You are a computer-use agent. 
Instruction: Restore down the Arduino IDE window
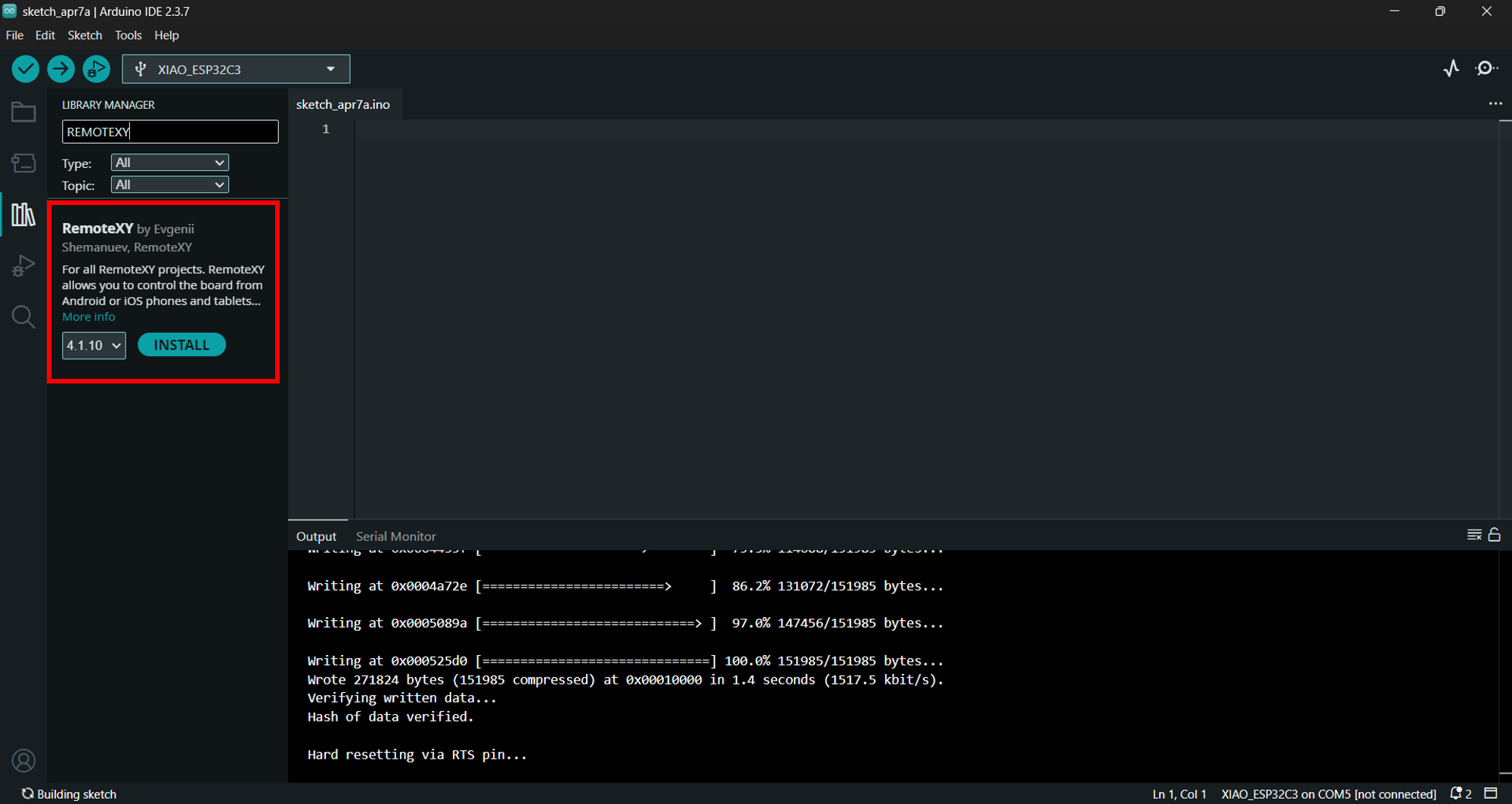(1440, 11)
